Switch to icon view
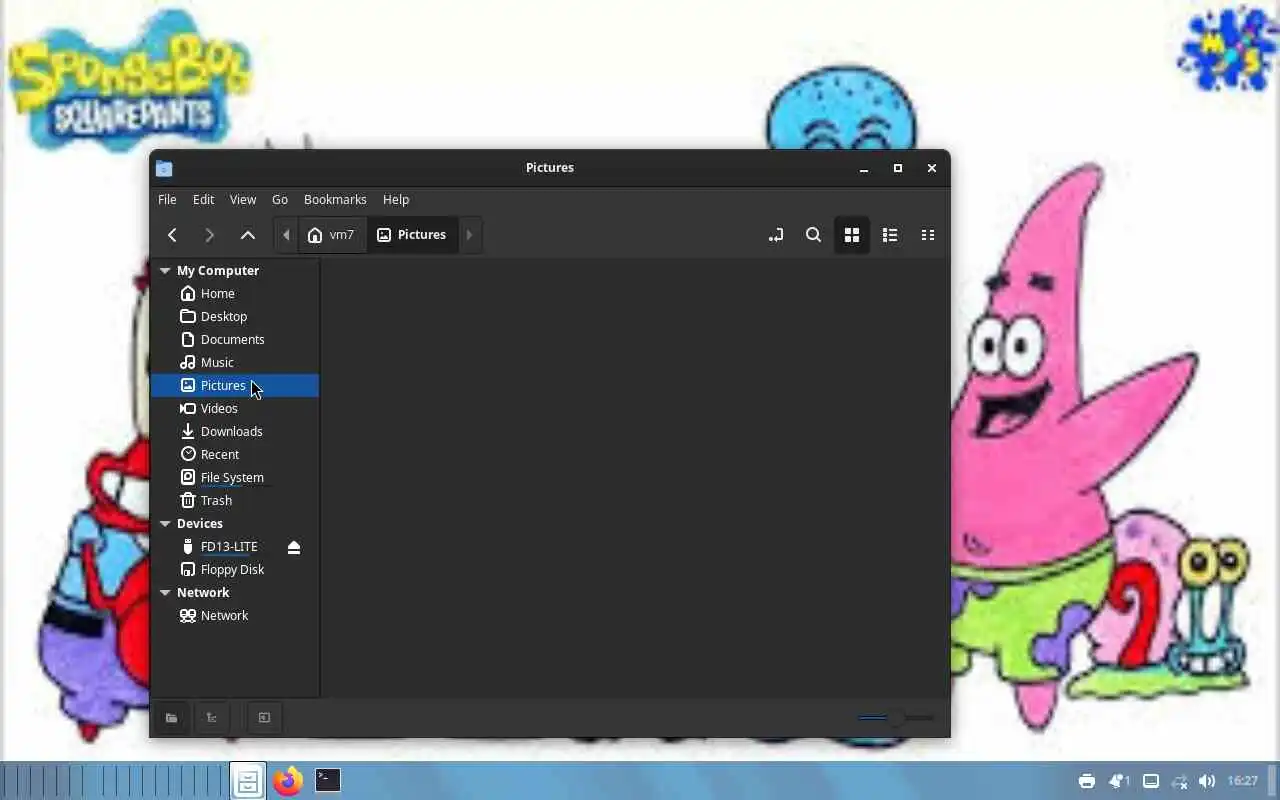Screen dimensions: 1280x800 click(x=852, y=235)
